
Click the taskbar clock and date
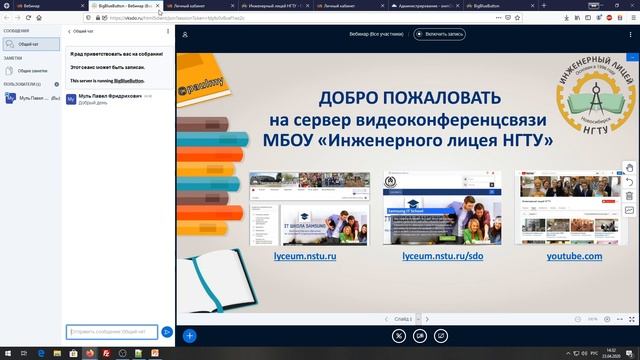(611, 353)
